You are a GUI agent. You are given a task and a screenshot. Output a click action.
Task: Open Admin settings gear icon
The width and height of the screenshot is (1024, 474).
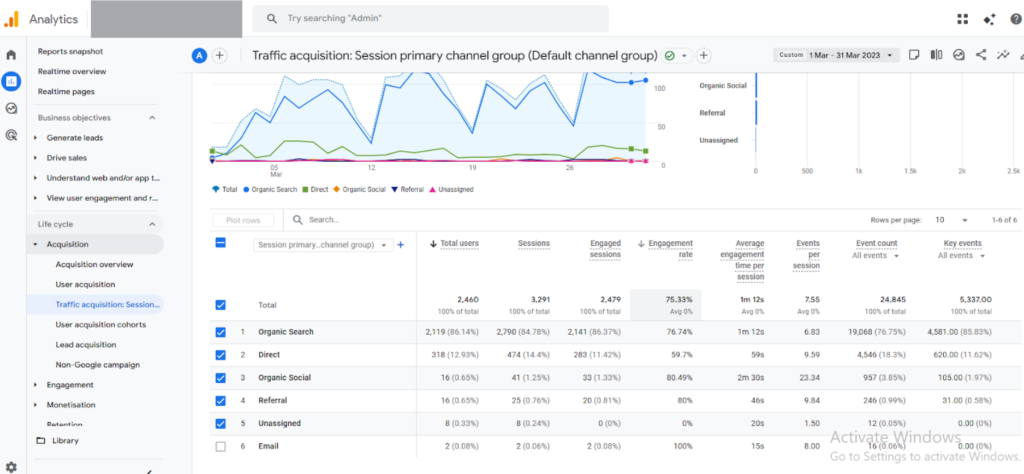click(11, 466)
